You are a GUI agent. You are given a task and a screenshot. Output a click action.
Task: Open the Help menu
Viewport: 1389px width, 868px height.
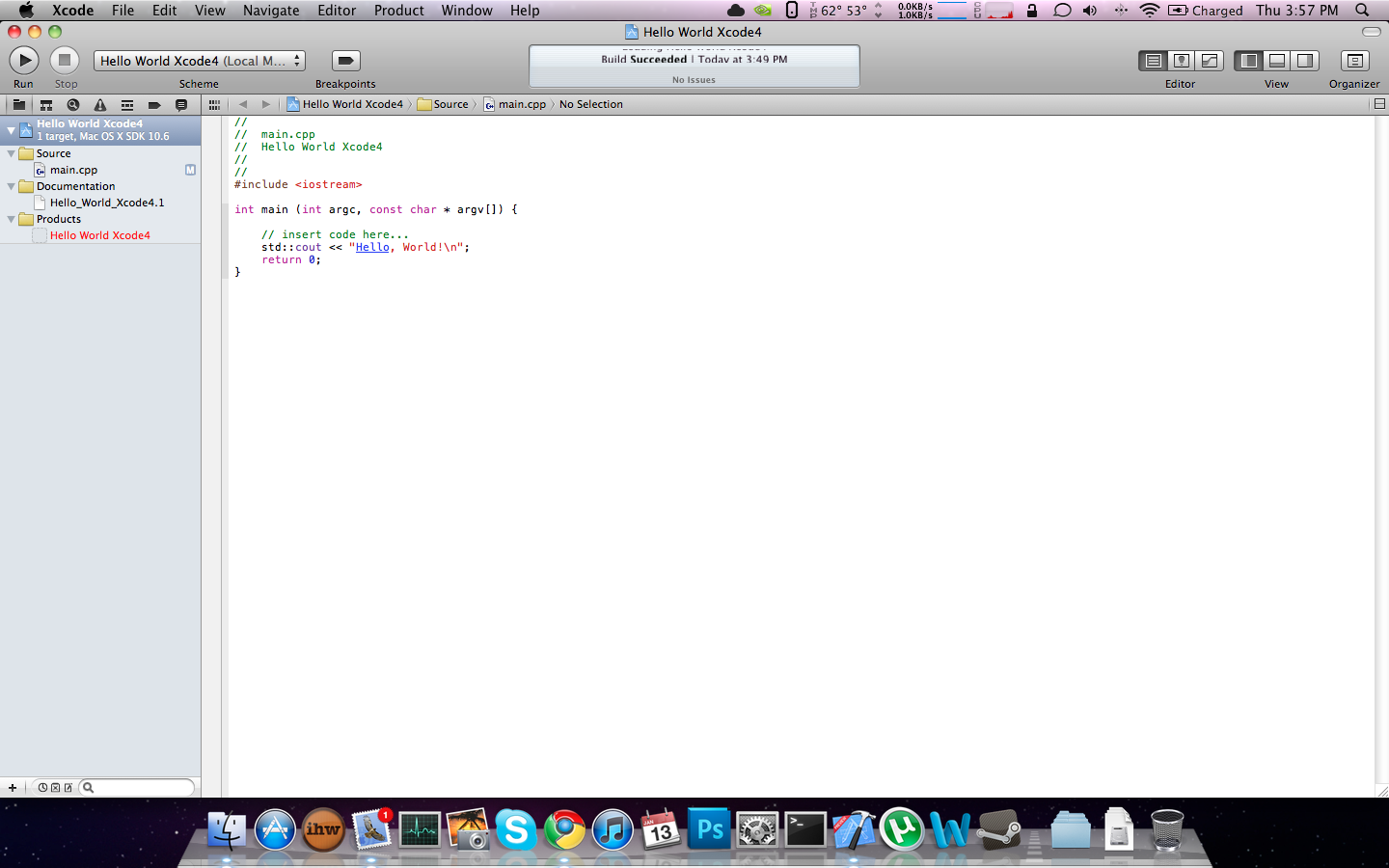525,11
